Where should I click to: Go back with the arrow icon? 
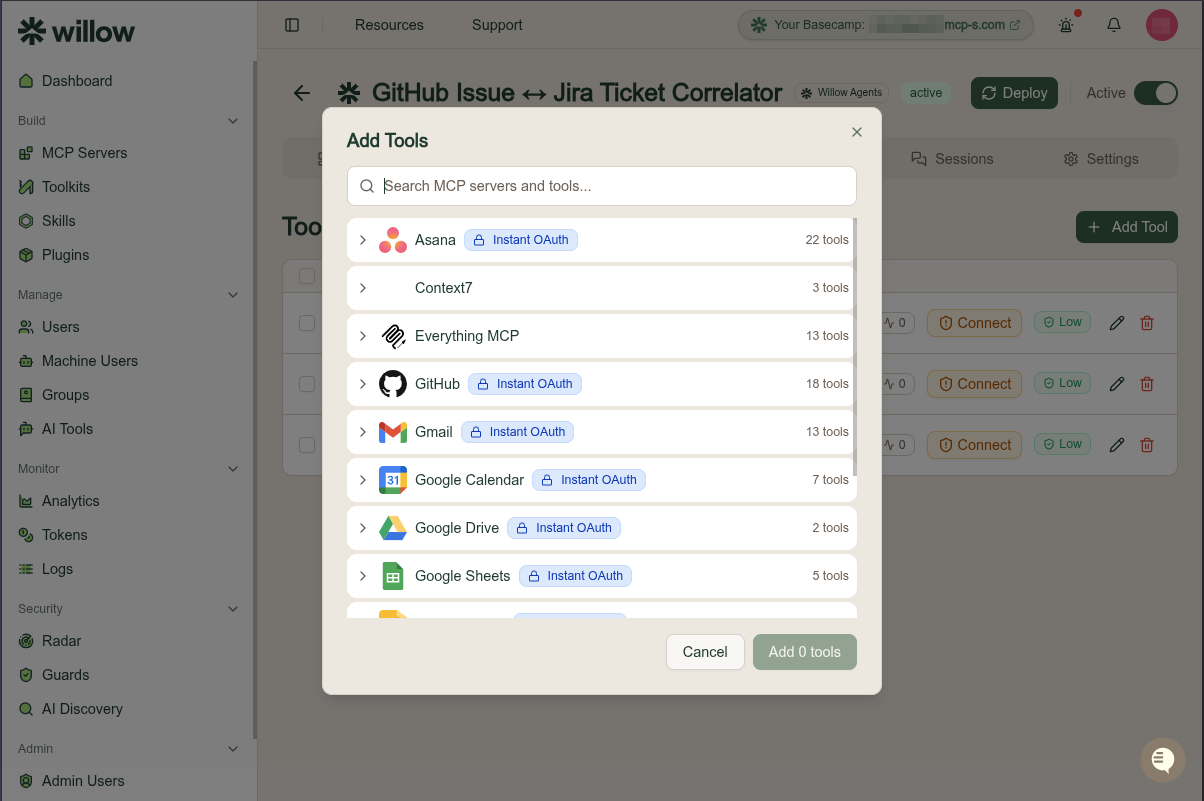pyautogui.click(x=302, y=93)
